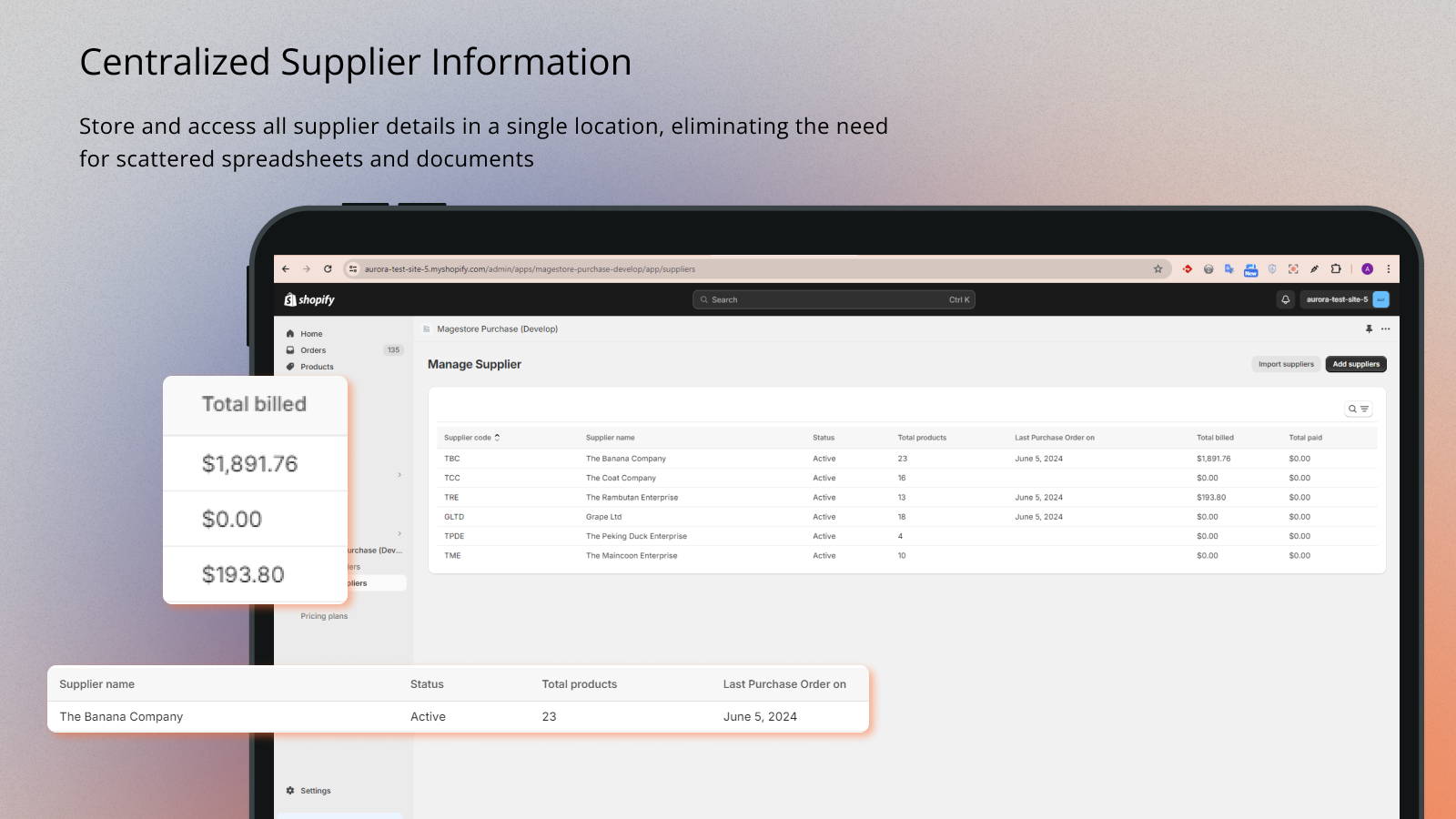Toggle sorting on Supplier code column
Screen dimensions: 1456x819
497,438
